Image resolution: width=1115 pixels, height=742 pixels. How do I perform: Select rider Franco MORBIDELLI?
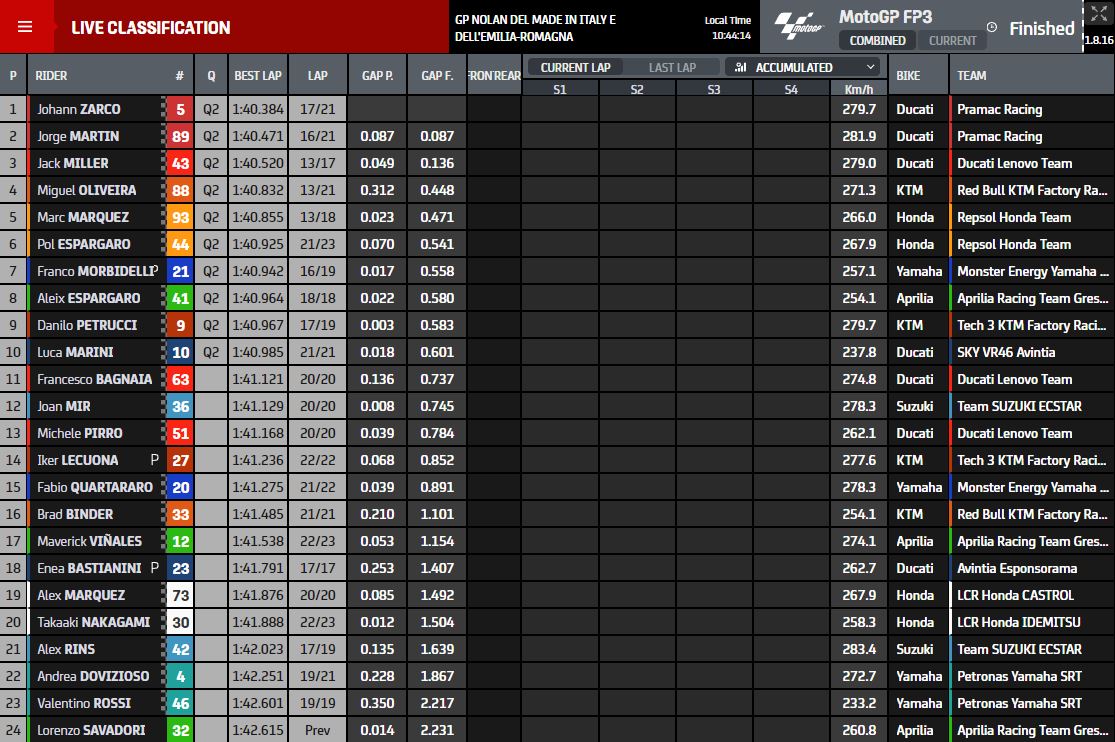(x=97, y=272)
